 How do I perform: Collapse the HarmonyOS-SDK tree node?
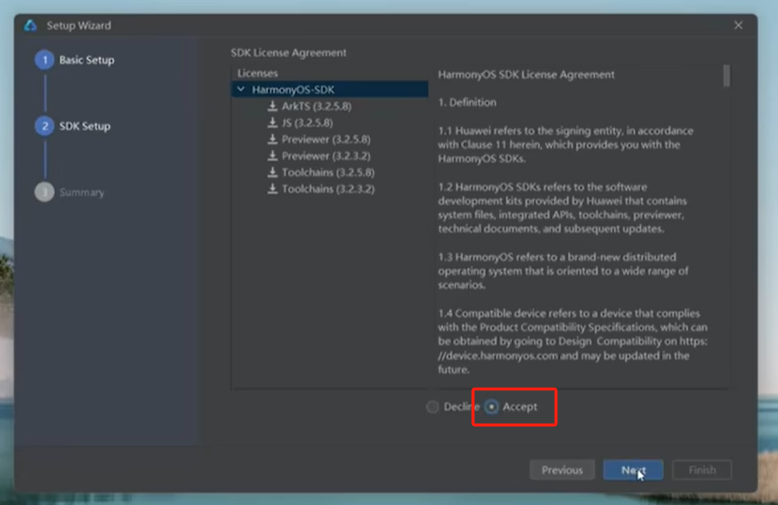(x=241, y=89)
